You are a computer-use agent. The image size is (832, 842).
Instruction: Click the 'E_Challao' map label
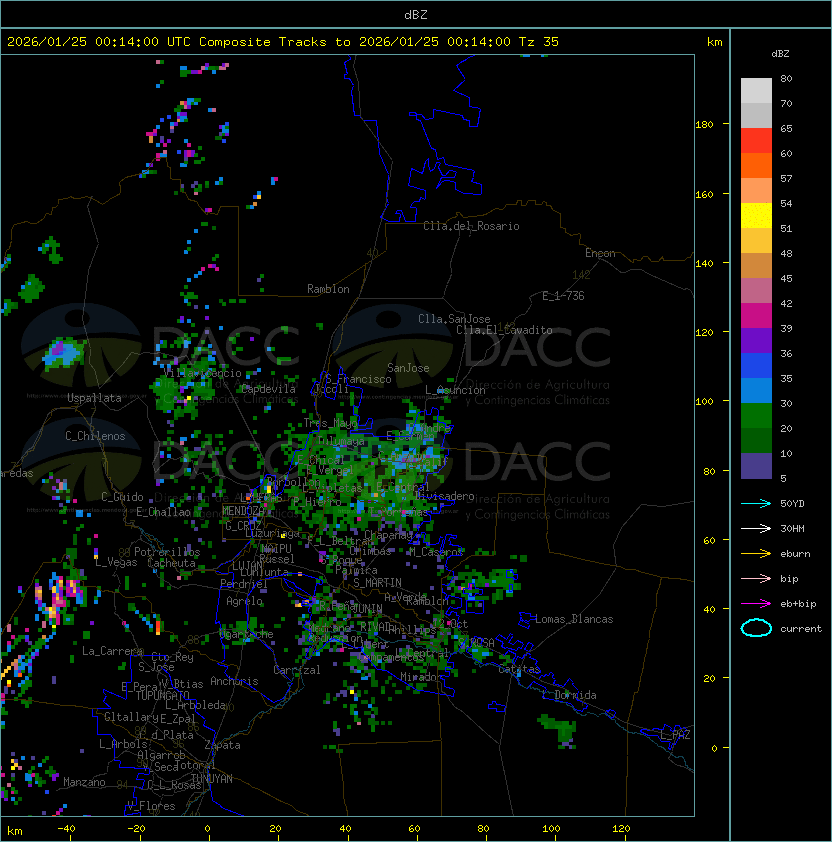click(163, 512)
